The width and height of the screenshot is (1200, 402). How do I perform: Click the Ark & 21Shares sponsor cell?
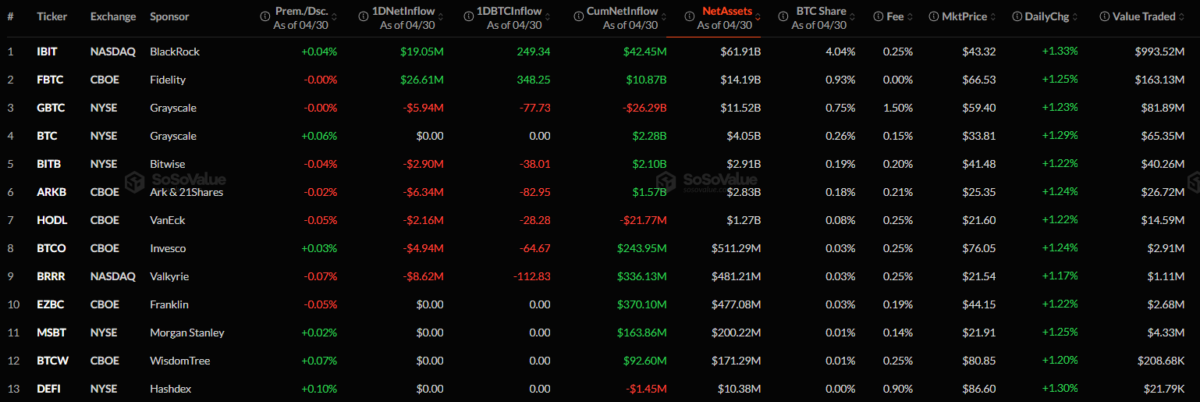click(186, 191)
